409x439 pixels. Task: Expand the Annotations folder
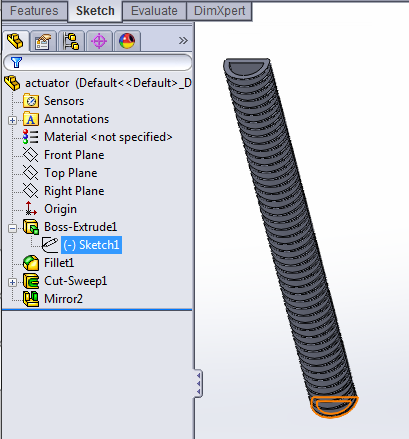[x=12, y=120]
